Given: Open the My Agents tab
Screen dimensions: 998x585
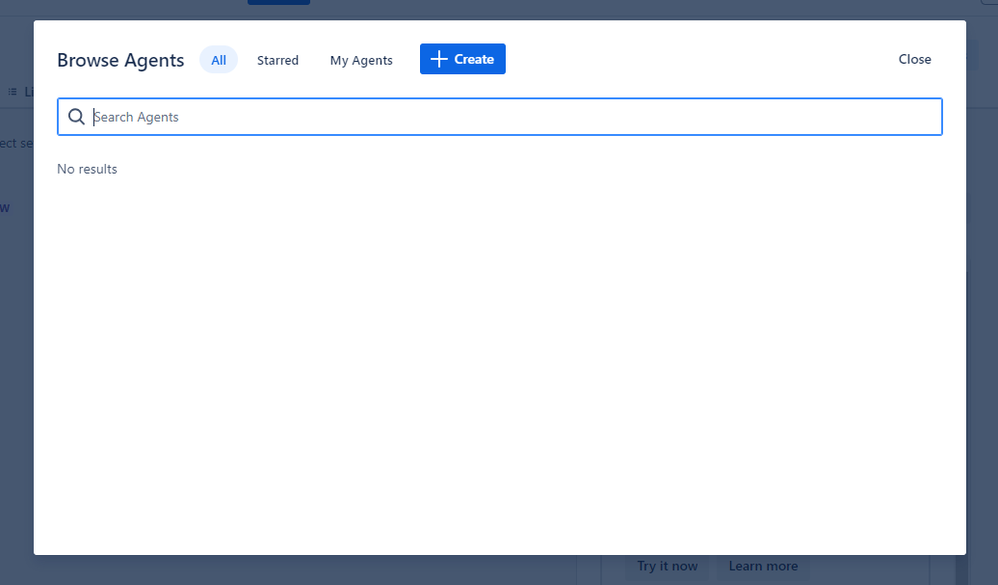Looking at the screenshot, I should tap(361, 60).
